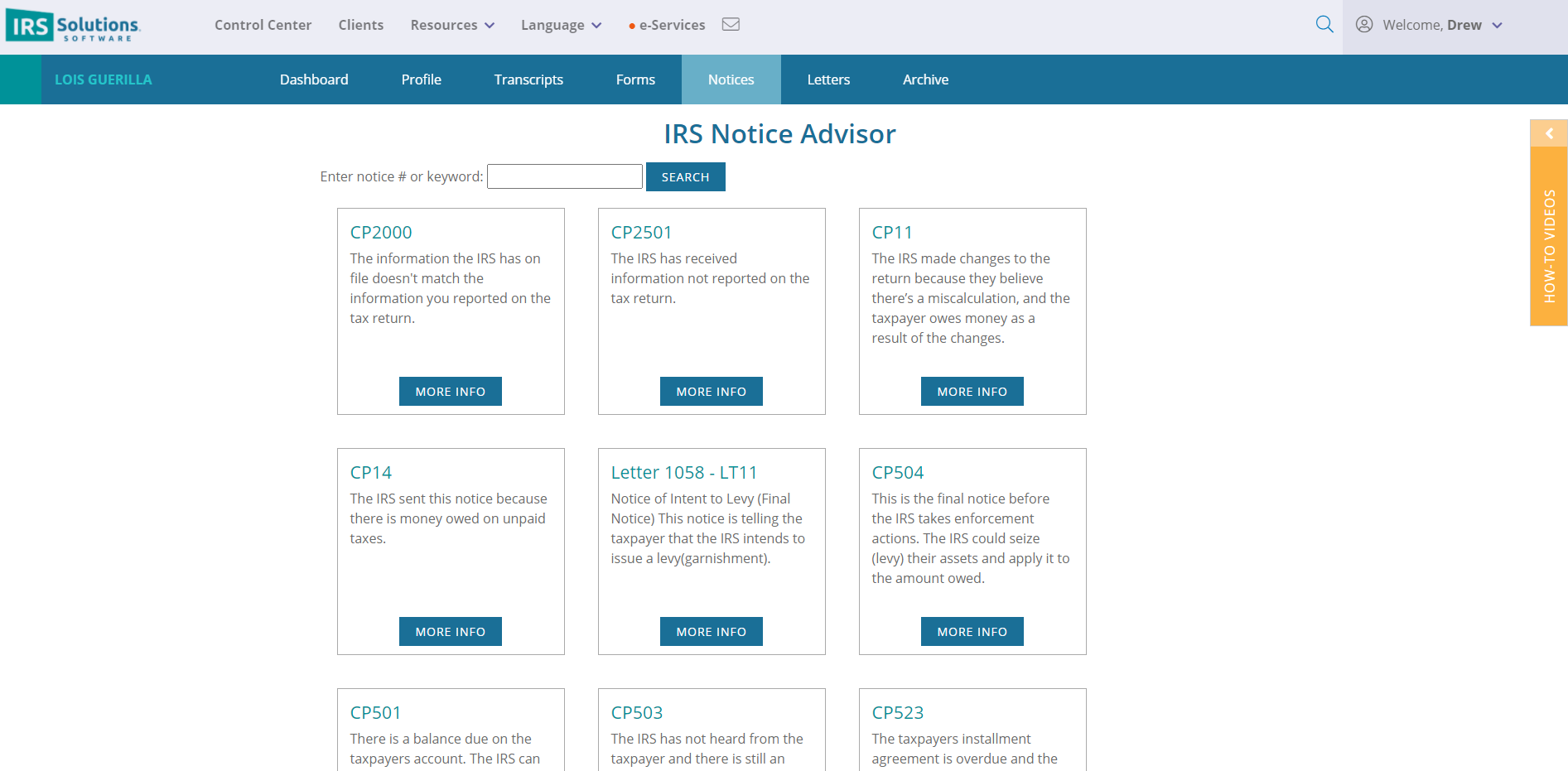Viewport: 1568px width, 771px height.
Task: Click the notice keyword input field
Action: [564, 176]
